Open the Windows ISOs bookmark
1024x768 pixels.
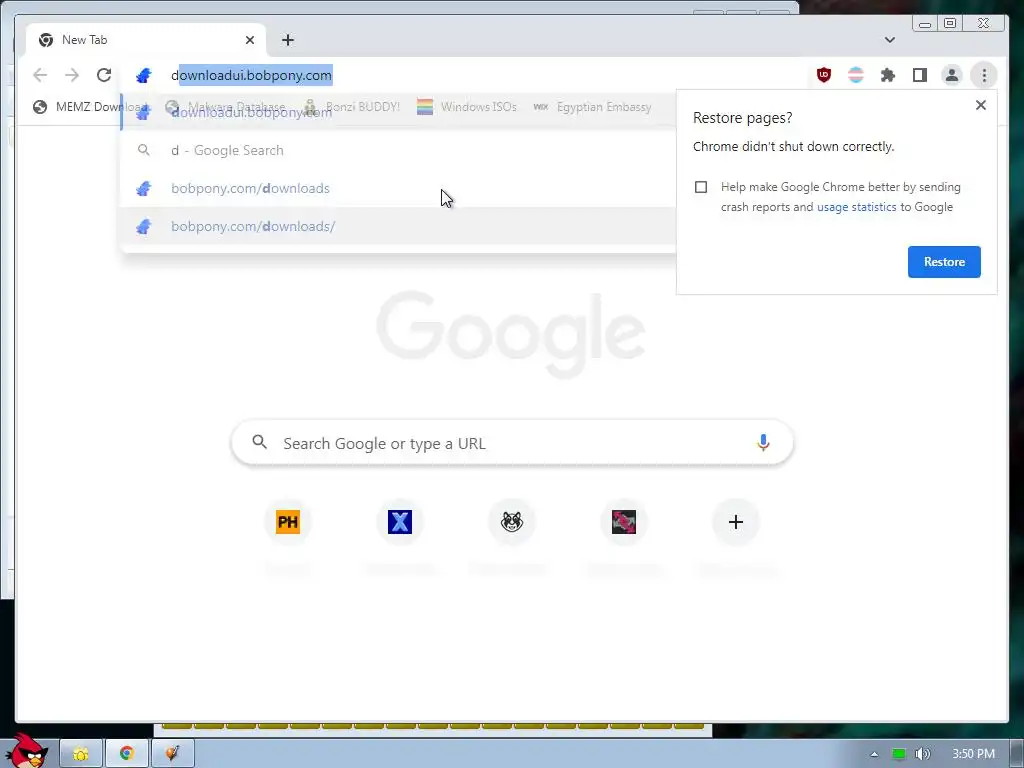pos(467,106)
